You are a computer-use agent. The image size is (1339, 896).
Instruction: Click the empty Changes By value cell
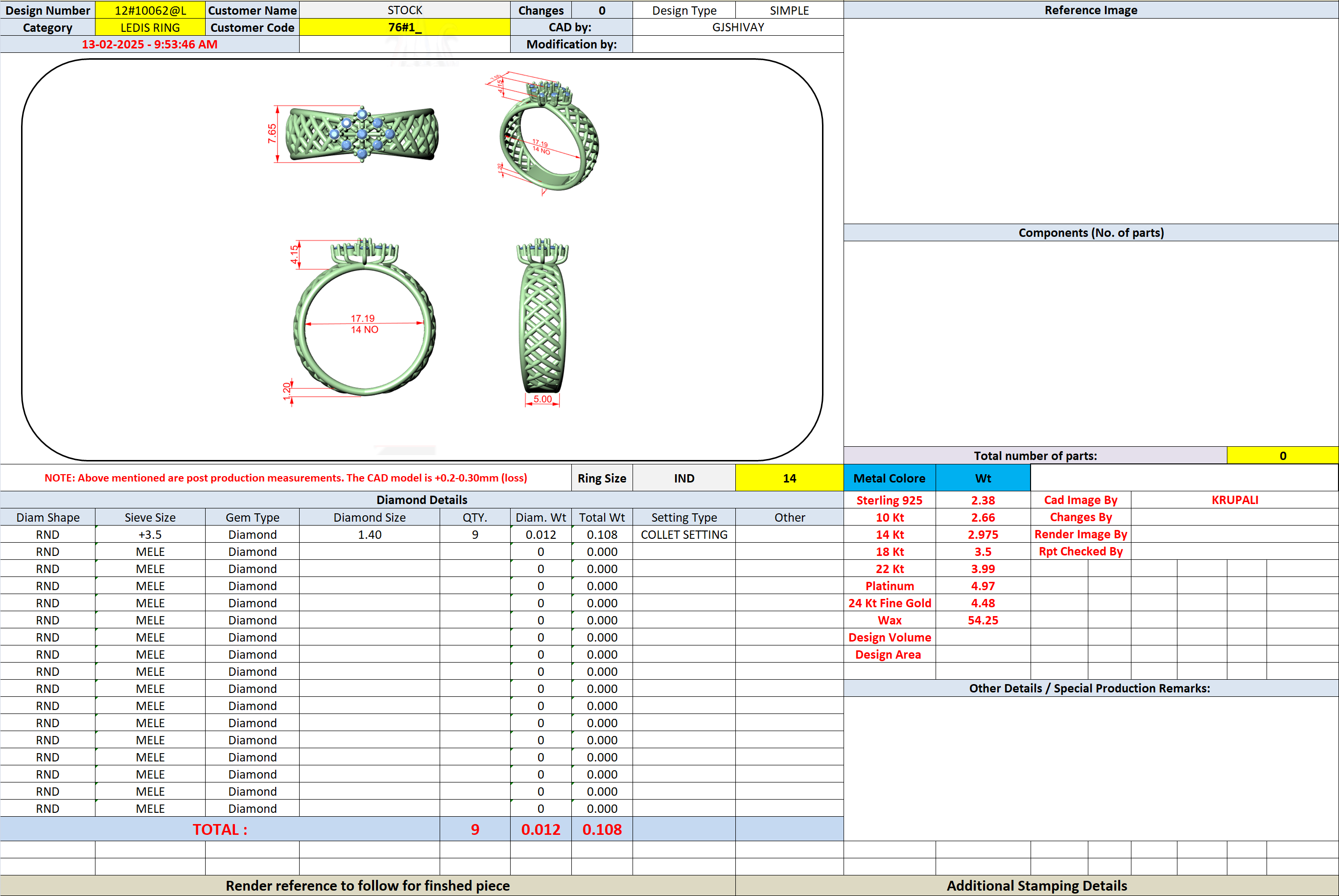1234,517
